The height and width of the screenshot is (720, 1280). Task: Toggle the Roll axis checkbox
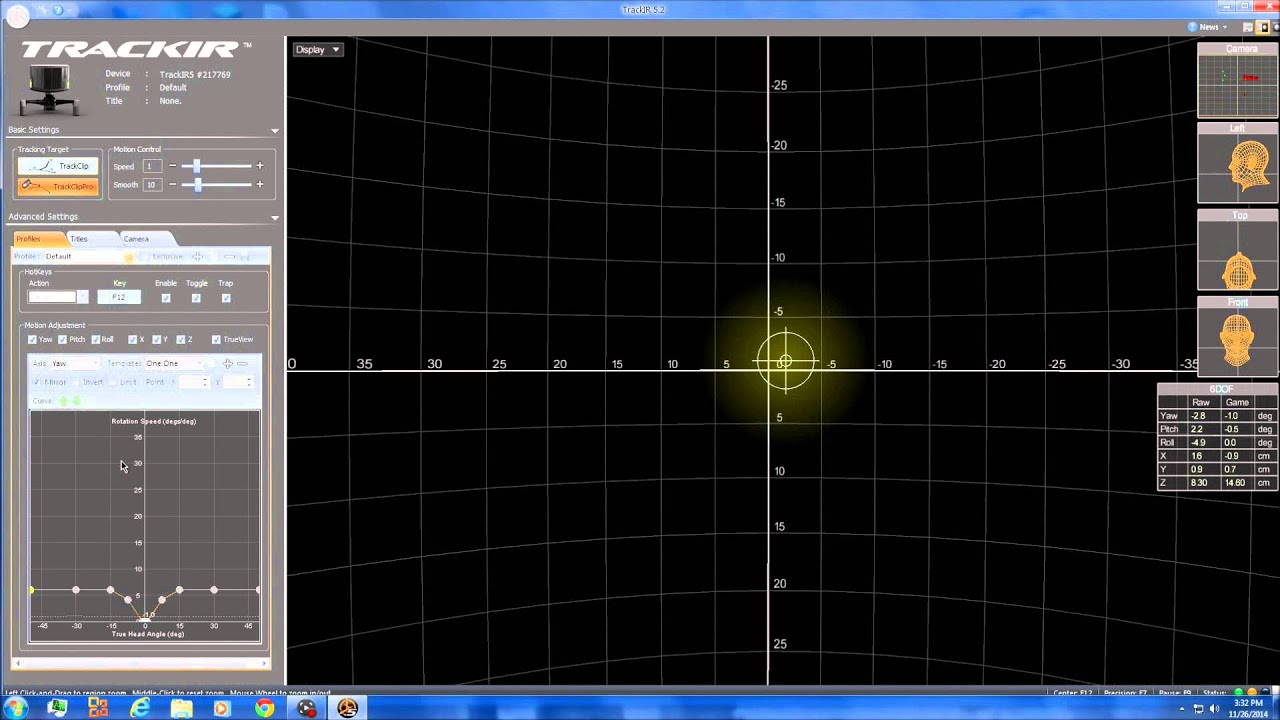coord(96,340)
